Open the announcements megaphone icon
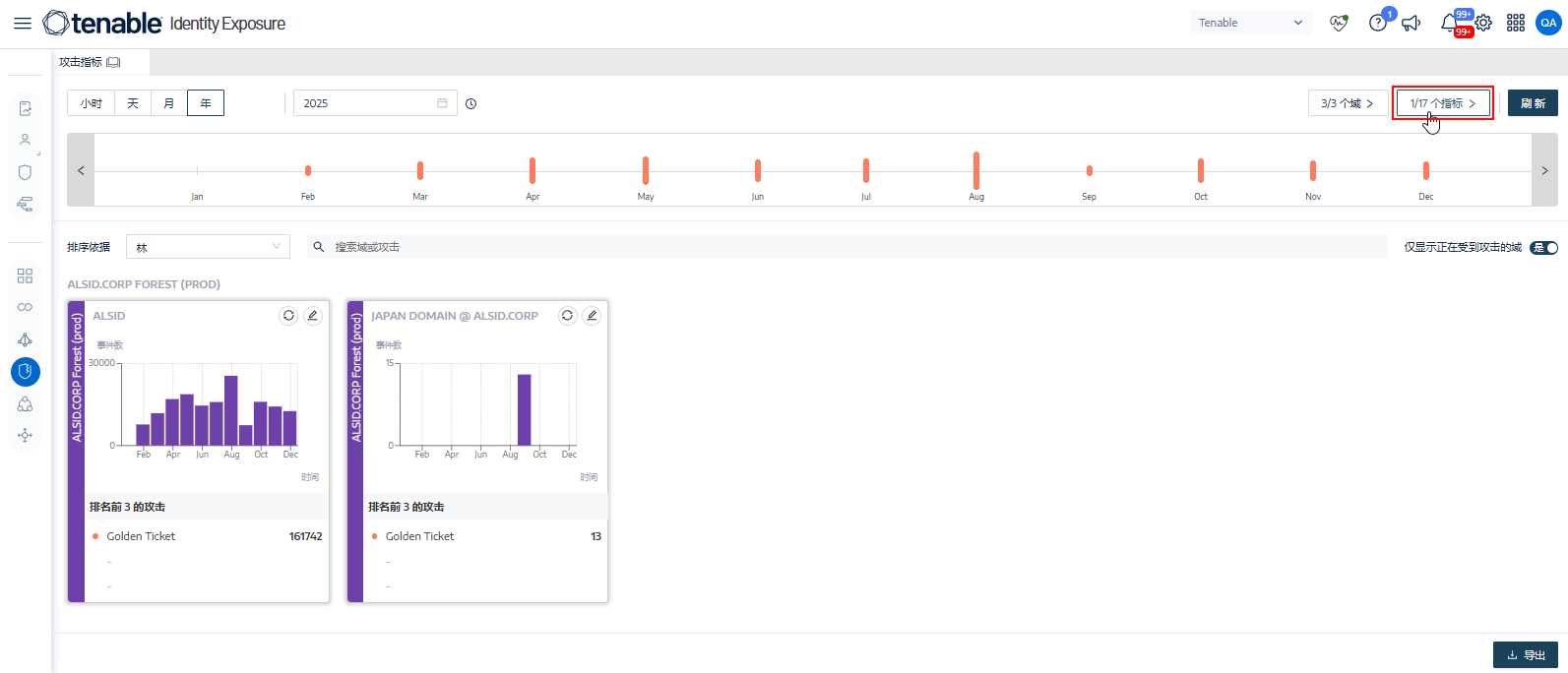Image resolution: width=1568 pixels, height=673 pixels. (1411, 23)
